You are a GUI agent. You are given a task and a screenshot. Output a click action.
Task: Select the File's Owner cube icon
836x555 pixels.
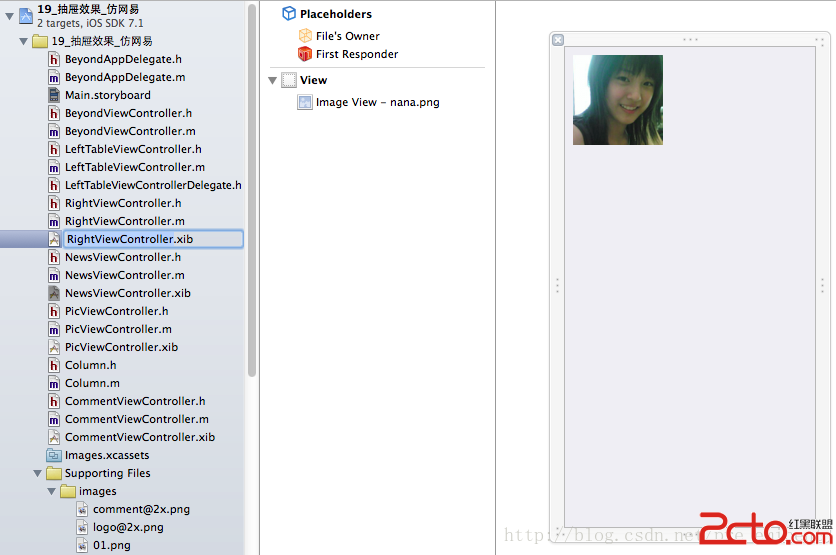(x=305, y=36)
